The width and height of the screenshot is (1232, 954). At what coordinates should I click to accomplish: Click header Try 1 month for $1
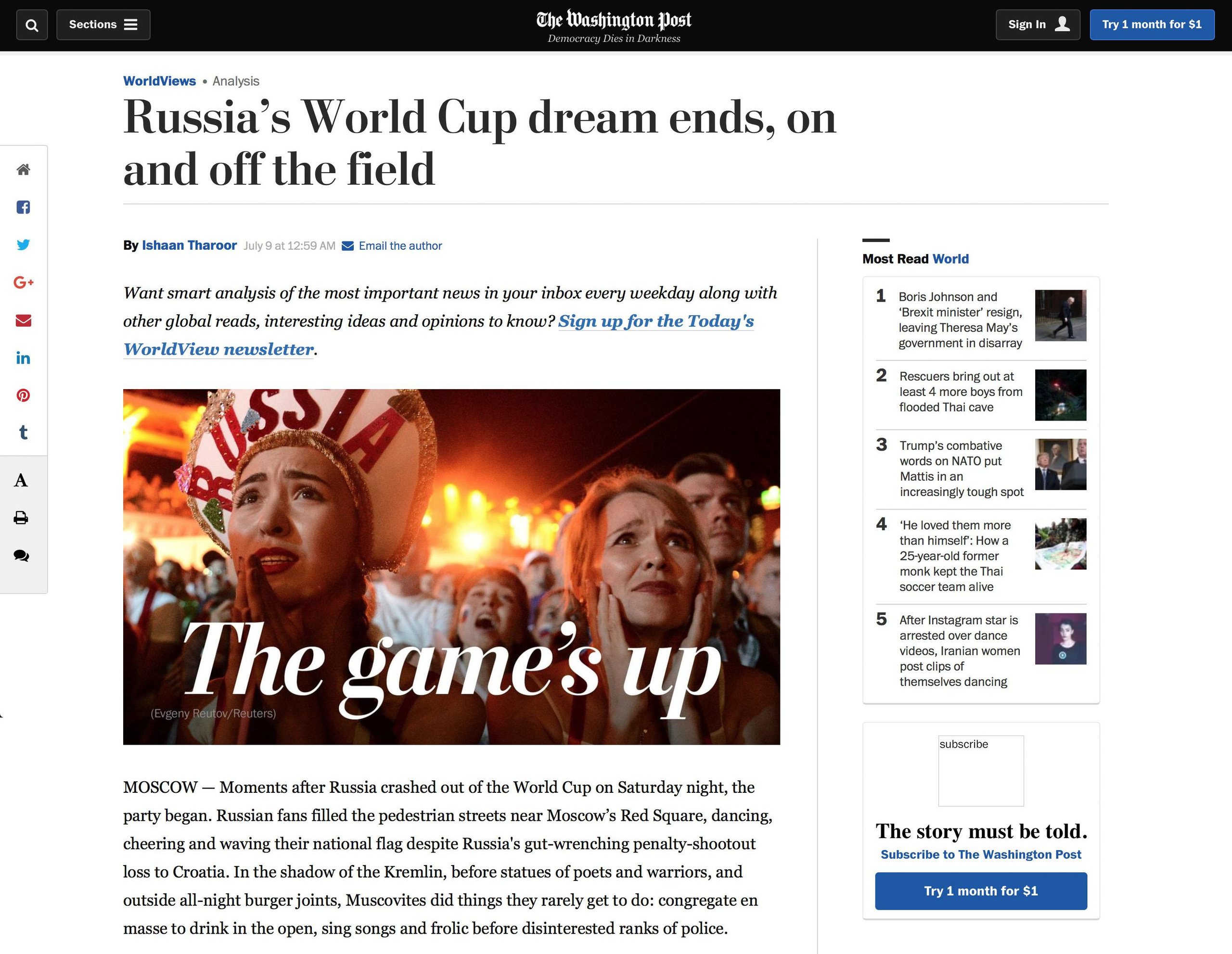pyautogui.click(x=1152, y=25)
